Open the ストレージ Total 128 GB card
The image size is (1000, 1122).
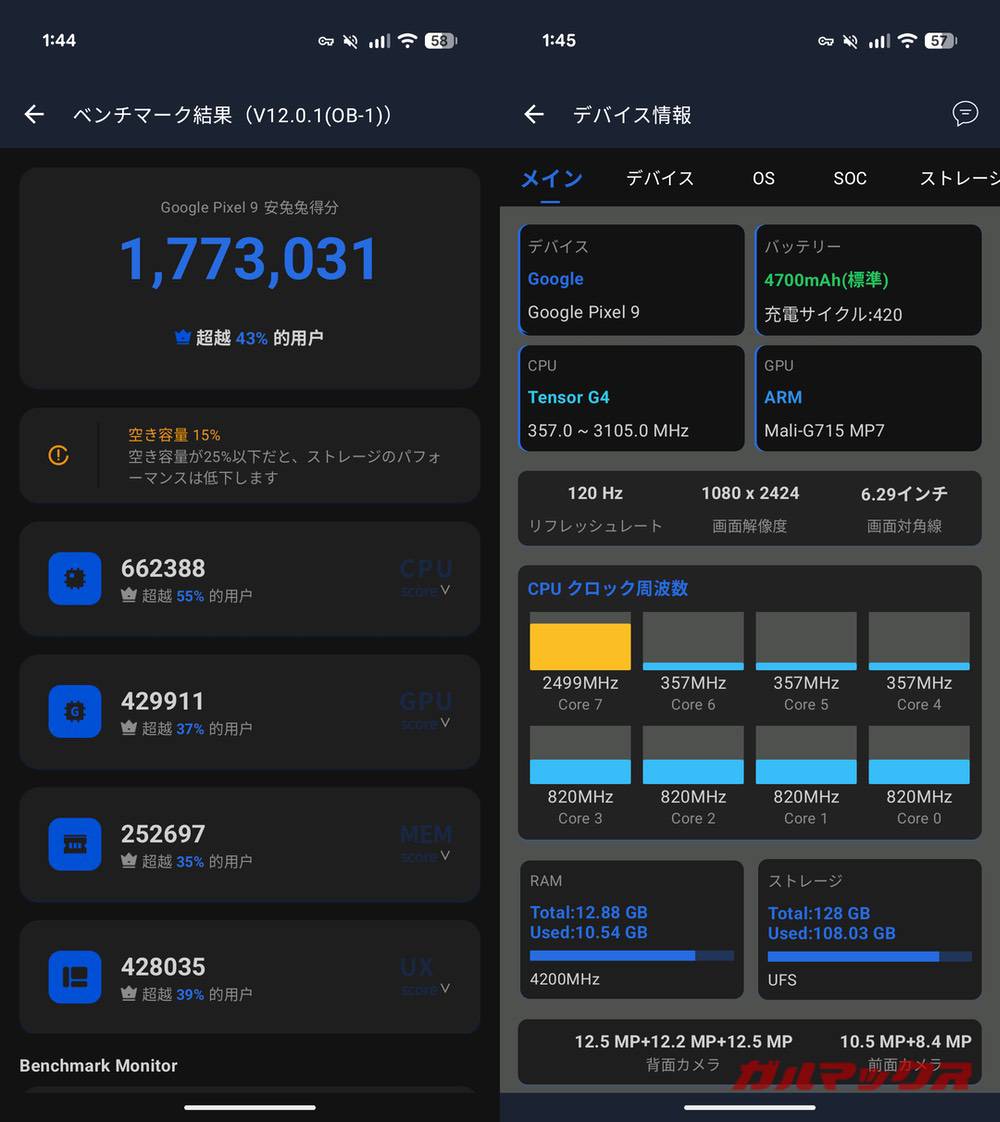[869, 929]
